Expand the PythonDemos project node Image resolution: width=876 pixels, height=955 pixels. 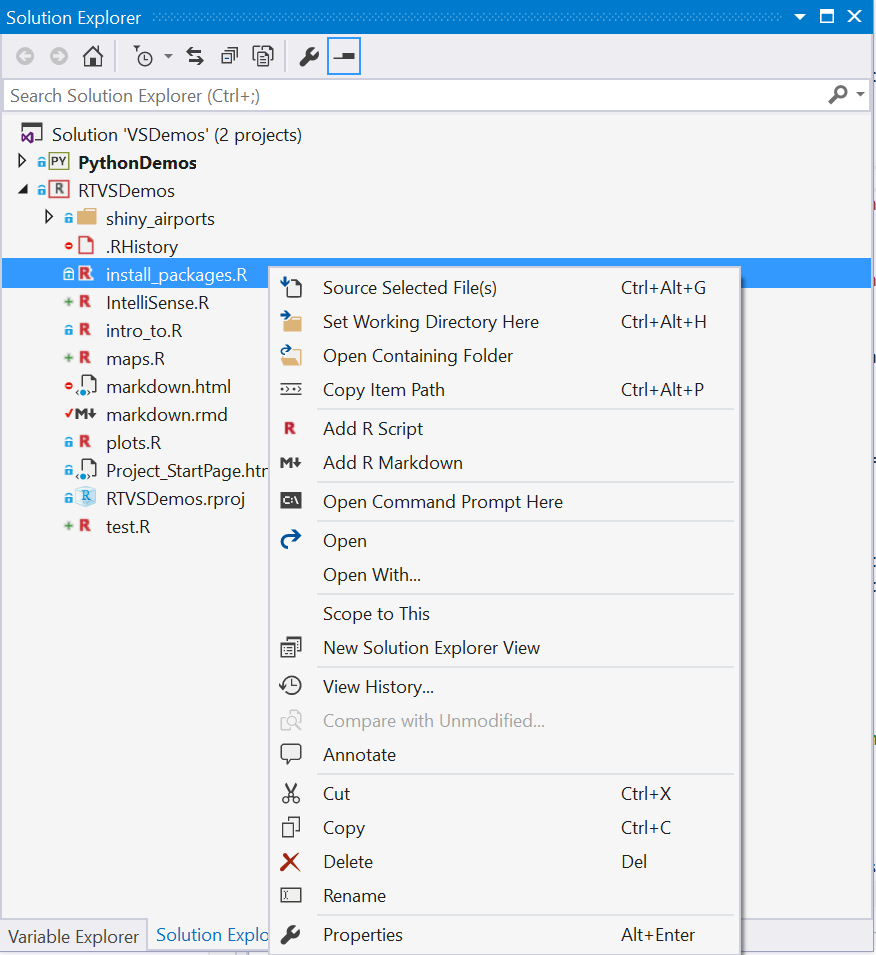tap(22, 161)
